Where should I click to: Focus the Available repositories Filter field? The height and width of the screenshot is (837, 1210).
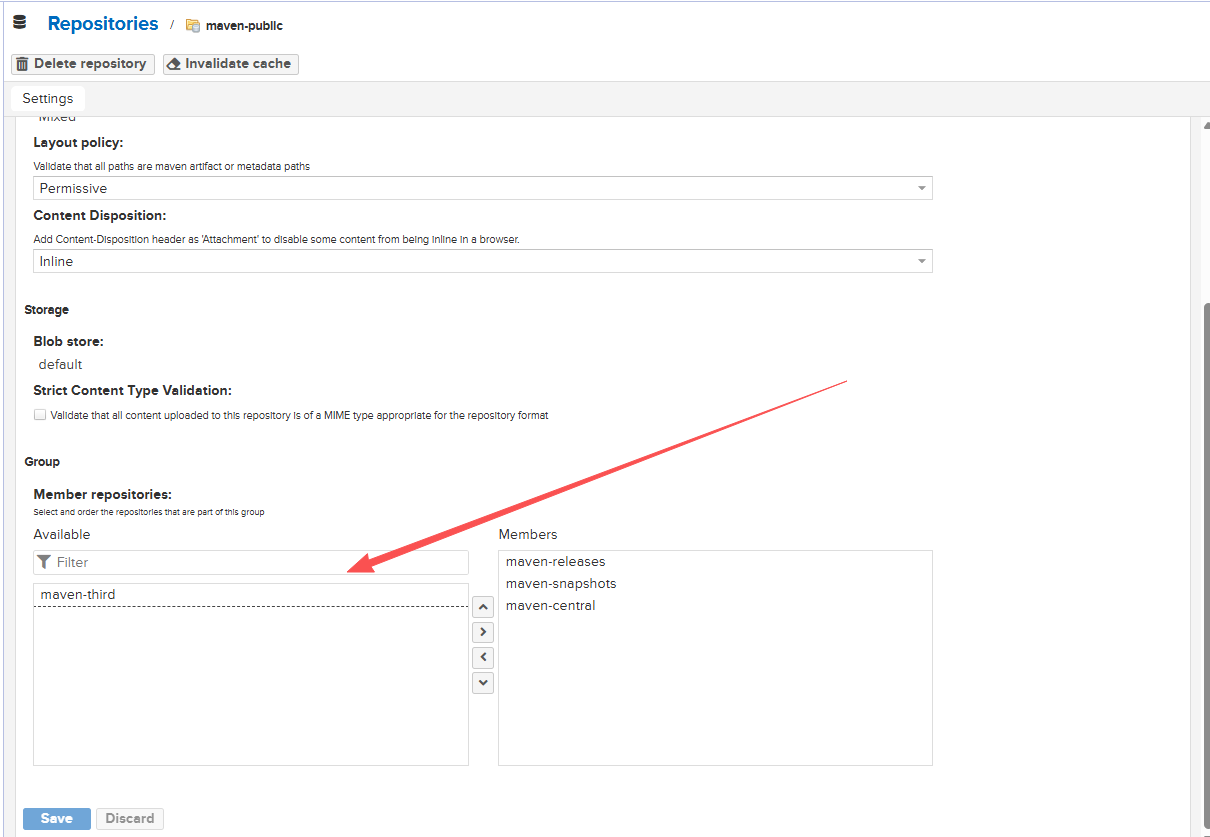(x=251, y=562)
